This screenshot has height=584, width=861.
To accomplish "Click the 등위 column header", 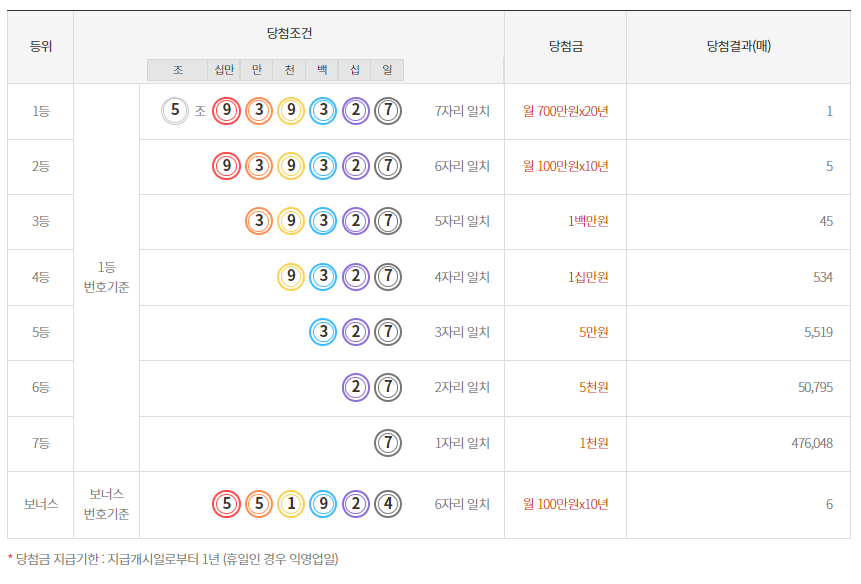I will click(41, 47).
